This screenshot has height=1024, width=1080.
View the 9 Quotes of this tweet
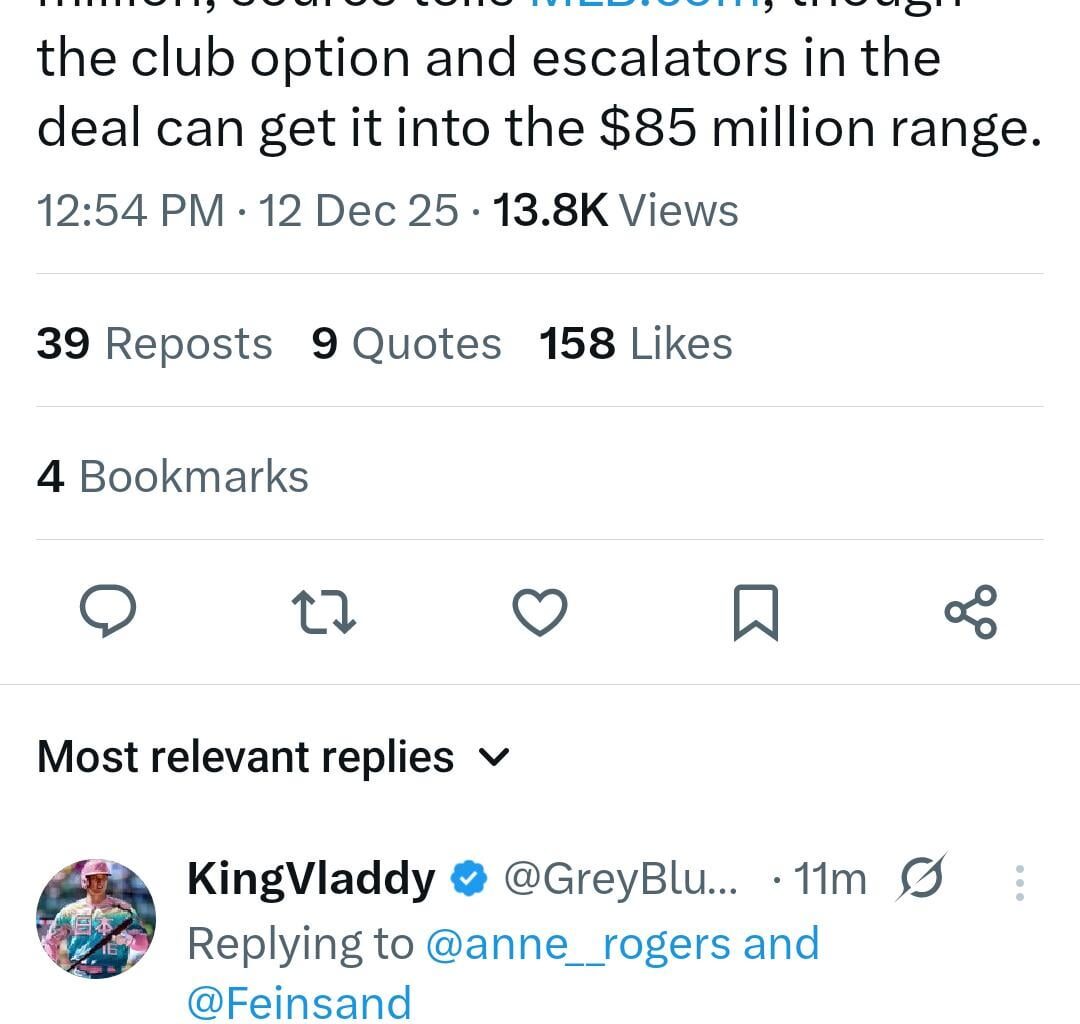pyautogui.click(x=404, y=342)
